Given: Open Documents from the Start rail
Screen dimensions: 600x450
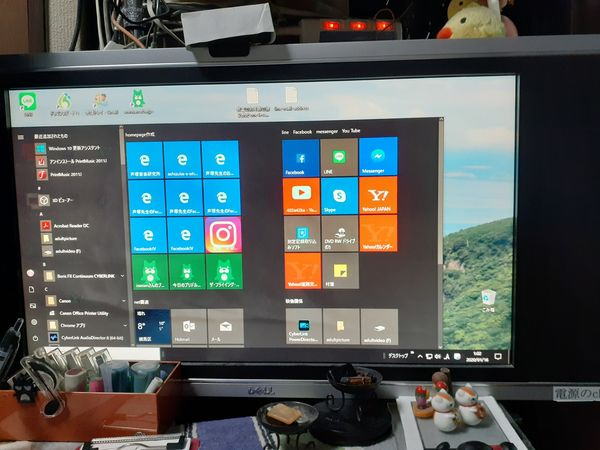Looking at the screenshot, I should coord(31,290).
